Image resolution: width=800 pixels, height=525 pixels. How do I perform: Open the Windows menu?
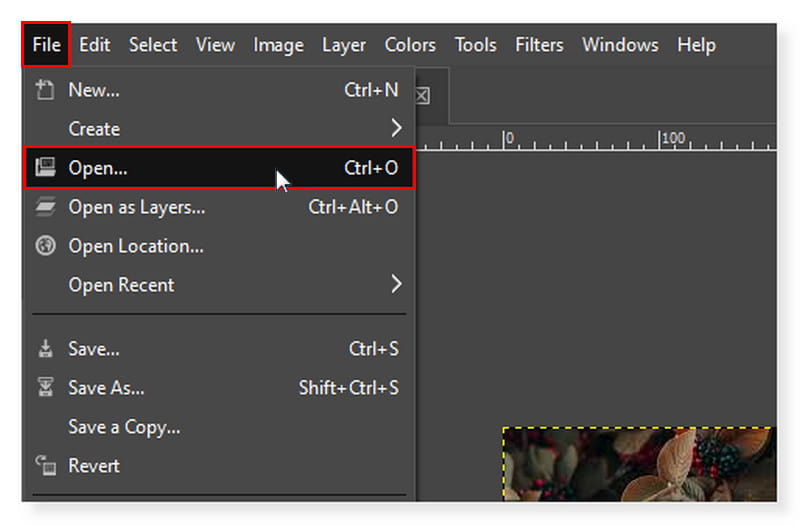(620, 45)
